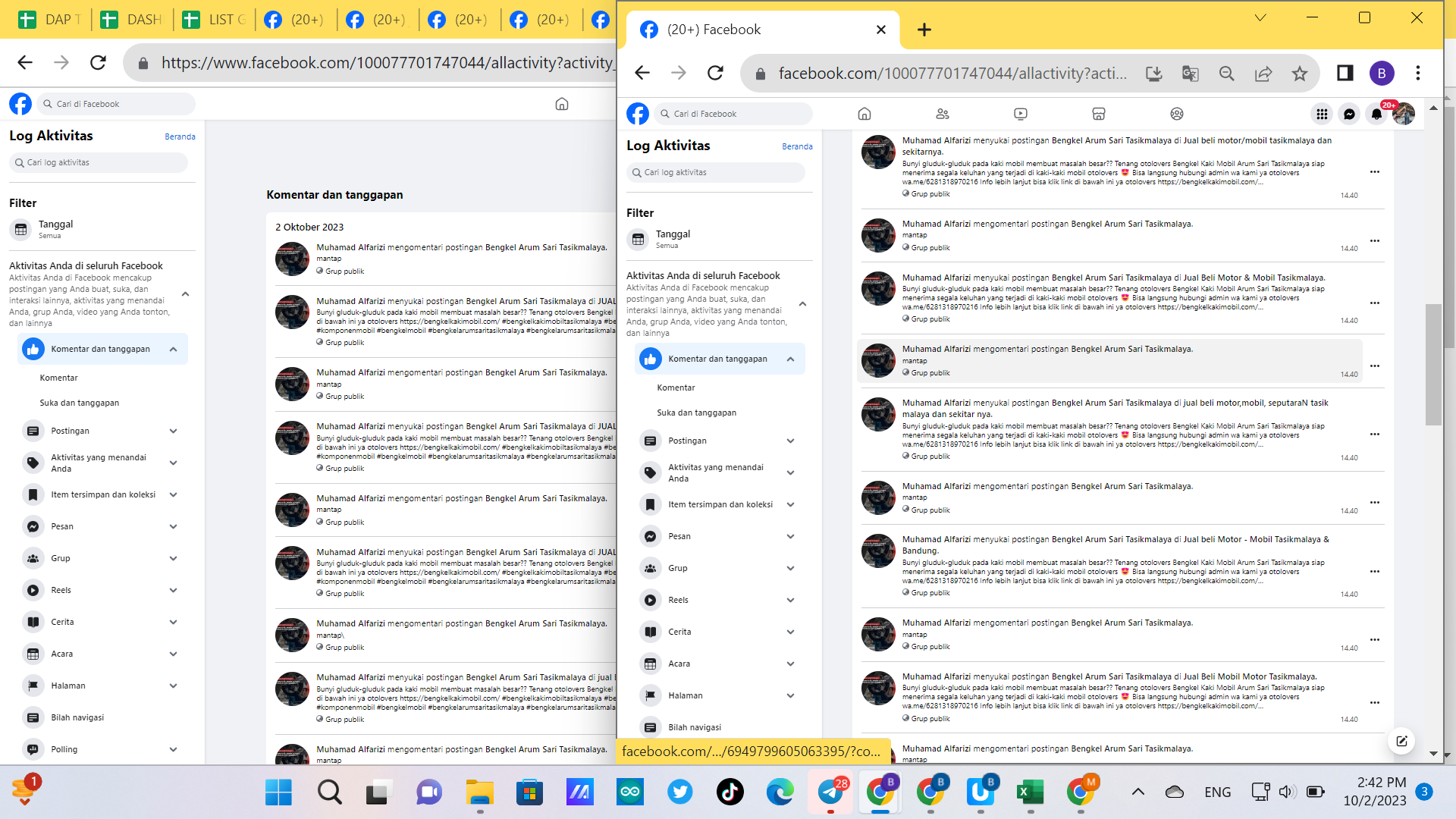Click Facebook logo in the front window
The height and width of the screenshot is (819, 1456).
click(638, 114)
